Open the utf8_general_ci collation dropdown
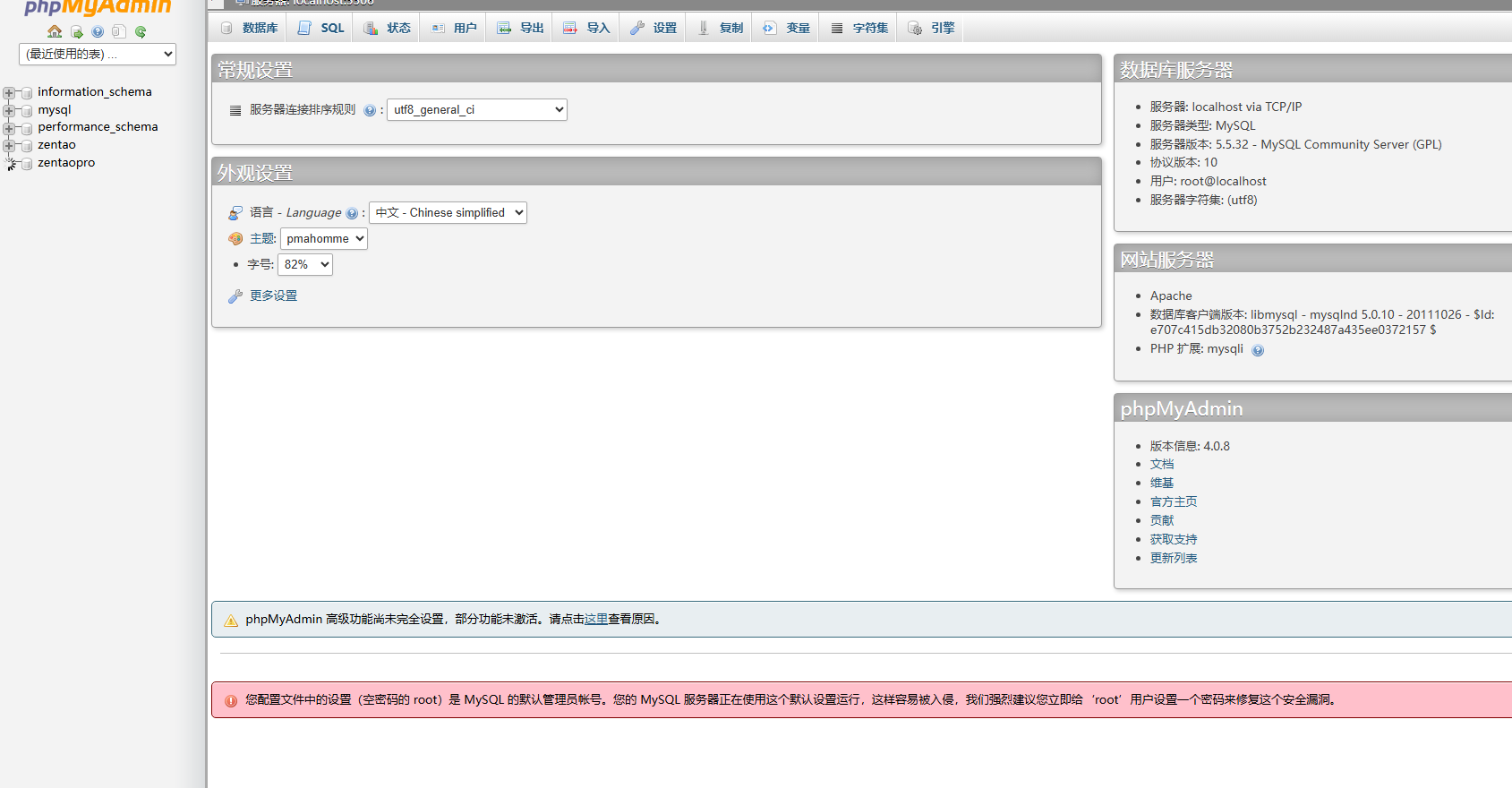 (477, 110)
